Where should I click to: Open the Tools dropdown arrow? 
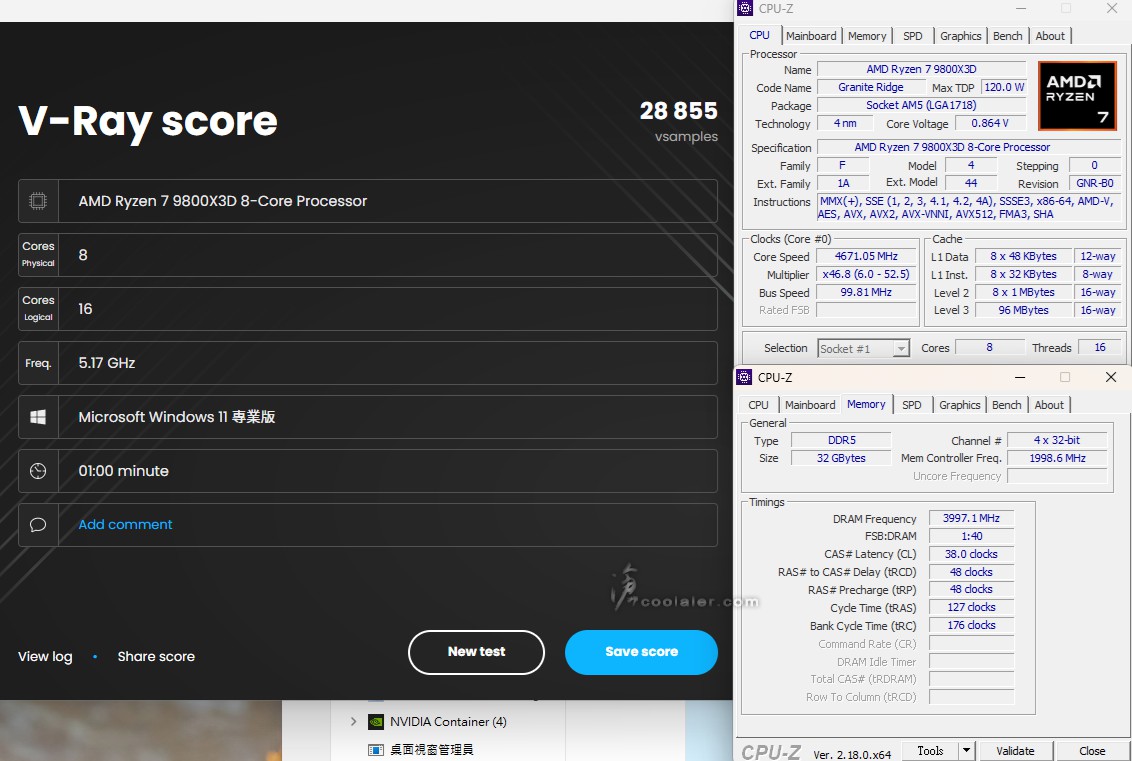coord(966,750)
